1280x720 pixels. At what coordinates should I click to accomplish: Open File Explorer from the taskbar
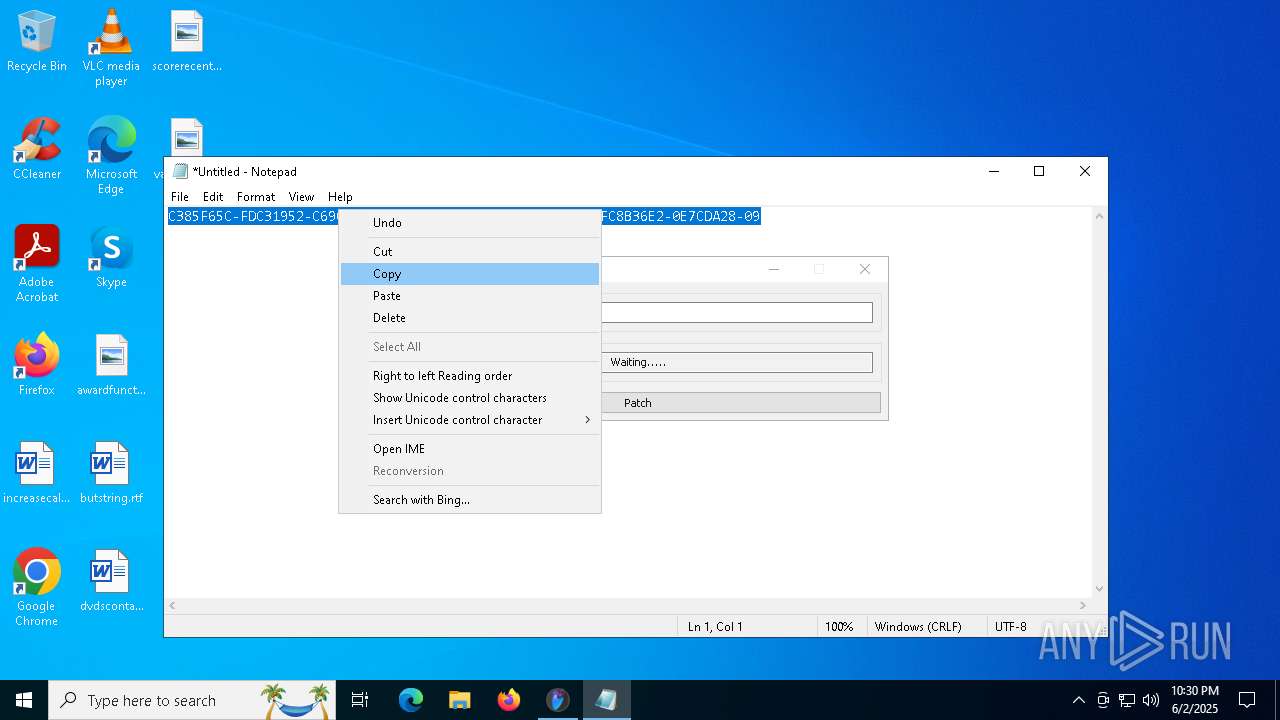[x=459, y=700]
